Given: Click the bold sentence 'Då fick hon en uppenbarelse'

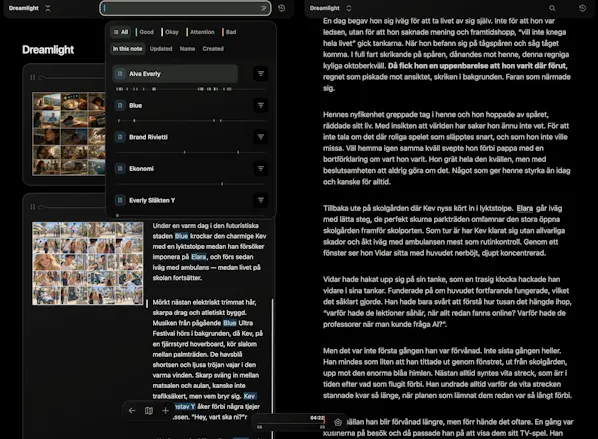Looking at the screenshot, I should pyautogui.click(x=477, y=66).
